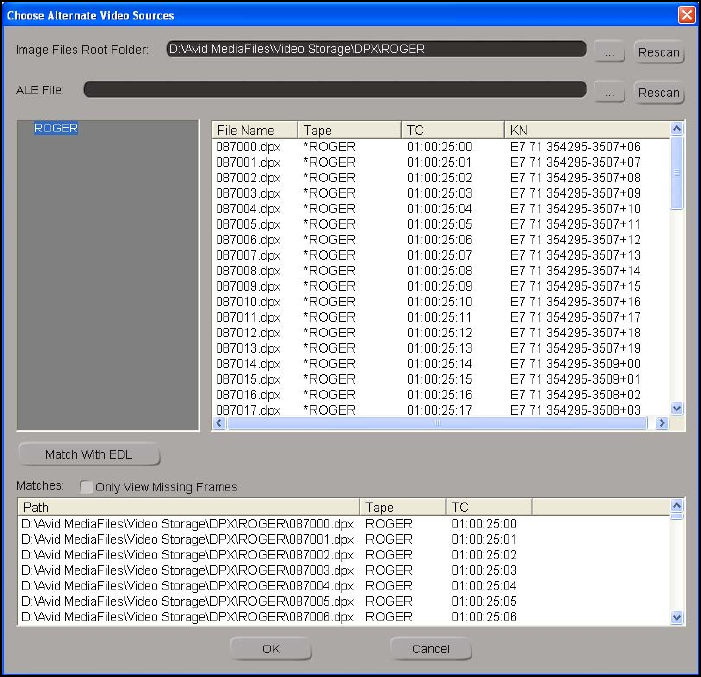Click file list horizontal scrollbar thumb

(x=437, y=423)
